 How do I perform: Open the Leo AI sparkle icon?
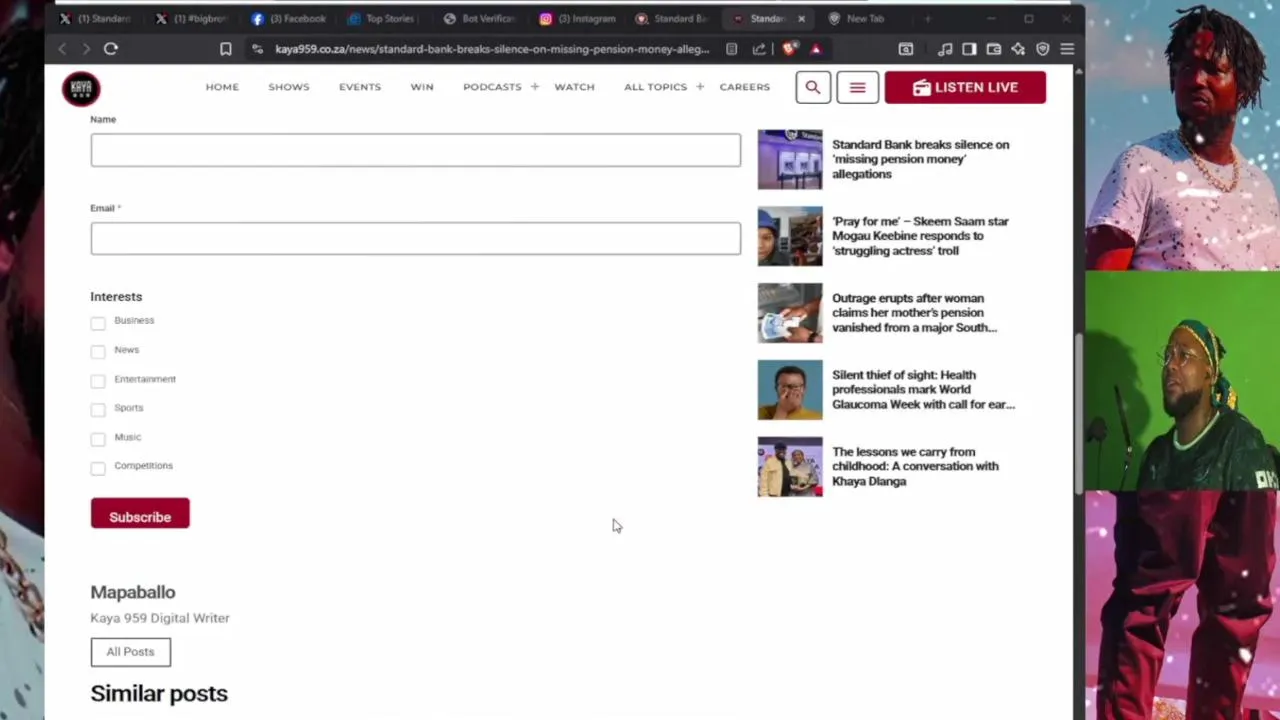point(1018,49)
